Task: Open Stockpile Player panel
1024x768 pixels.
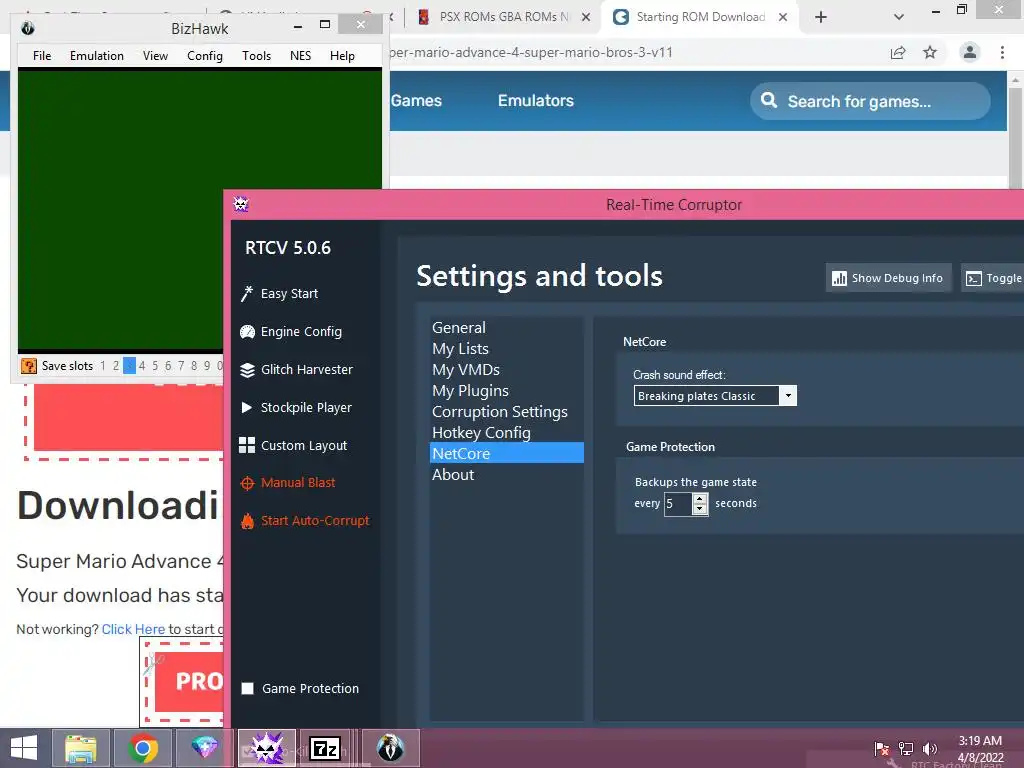Action: (x=296, y=408)
